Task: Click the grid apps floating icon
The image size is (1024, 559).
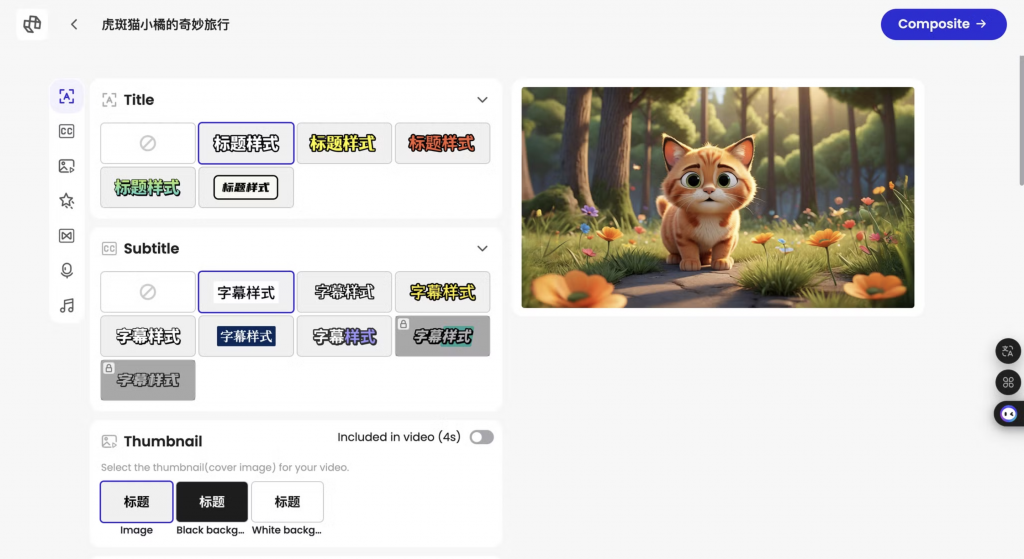Action: [x=1008, y=383]
